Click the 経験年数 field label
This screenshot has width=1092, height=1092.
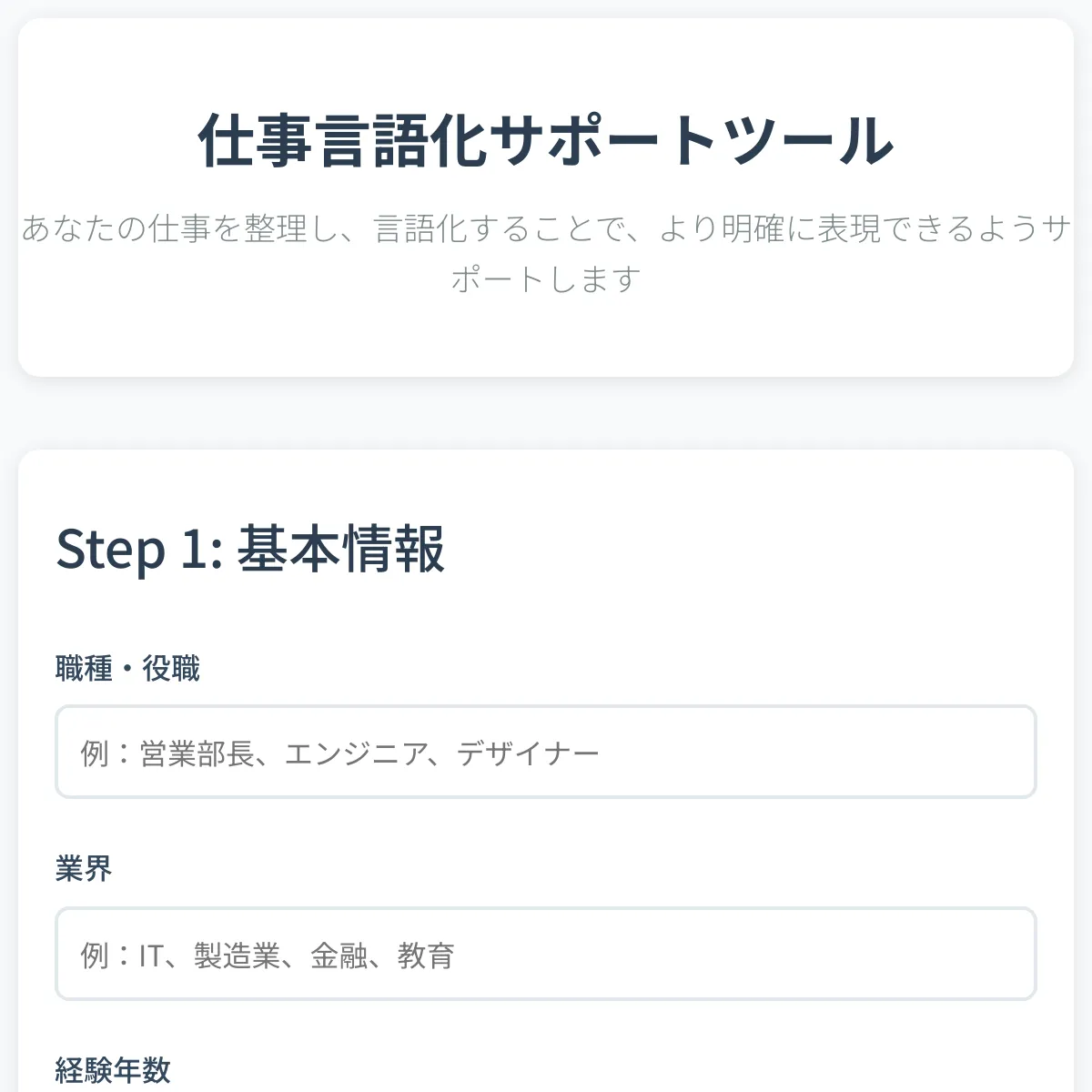point(115,1072)
